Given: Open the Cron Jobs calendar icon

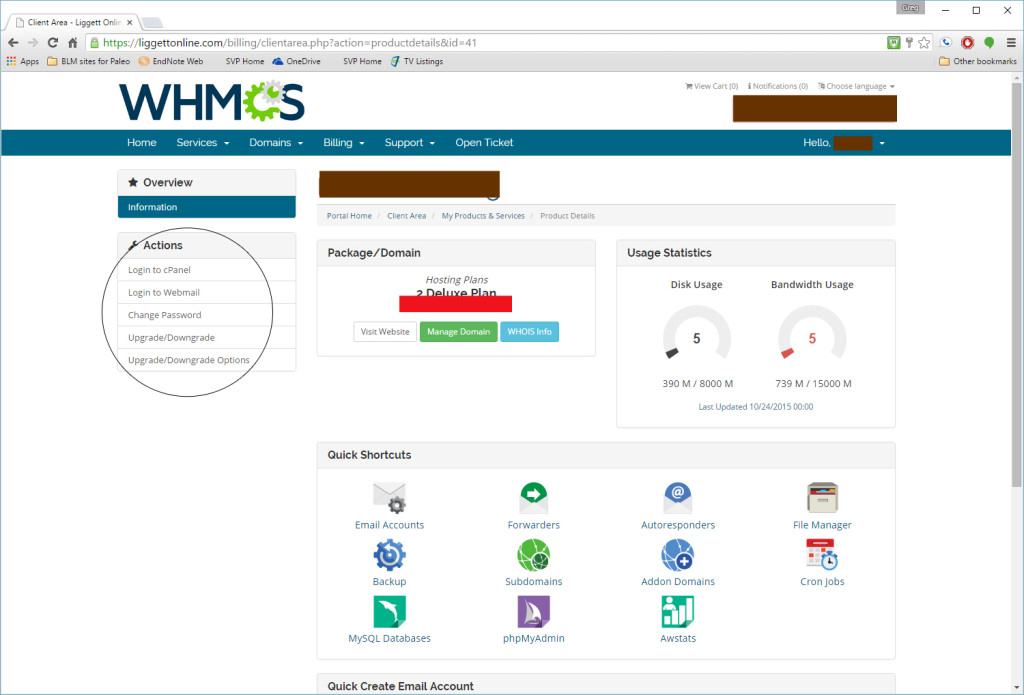Looking at the screenshot, I should pos(822,555).
